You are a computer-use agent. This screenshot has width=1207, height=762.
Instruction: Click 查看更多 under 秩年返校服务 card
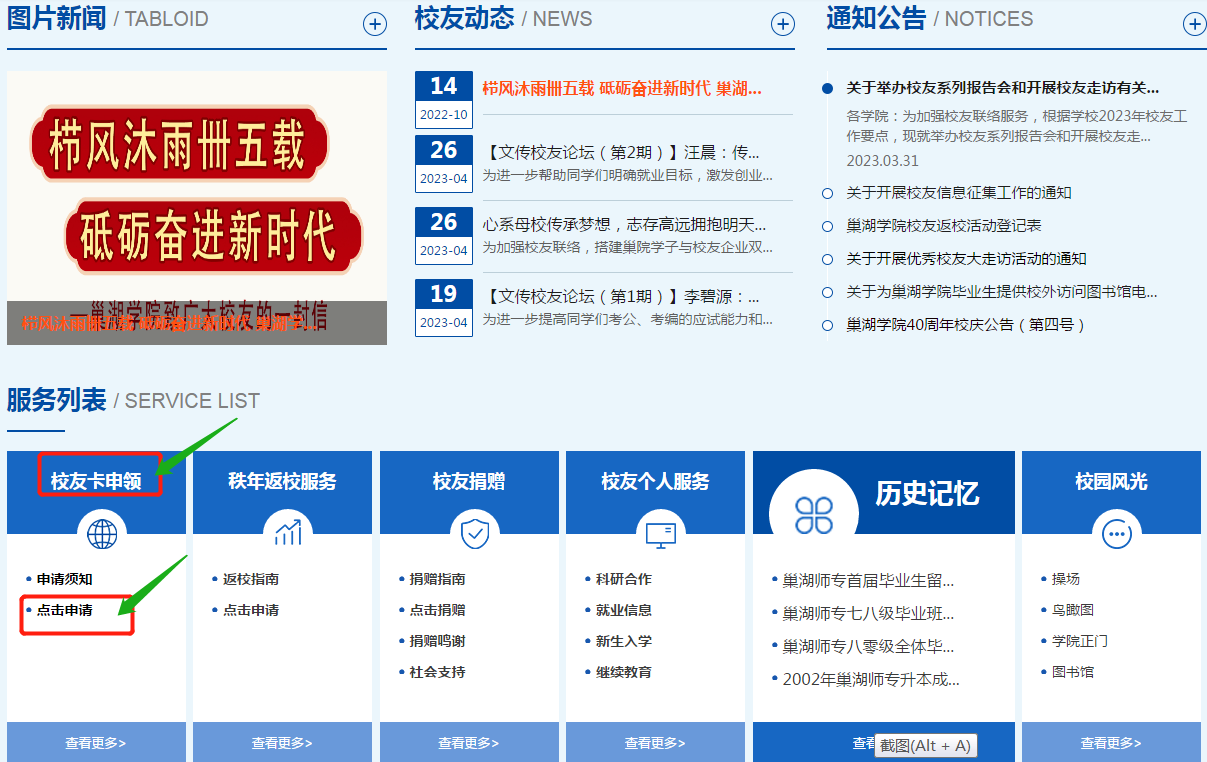point(282,743)
